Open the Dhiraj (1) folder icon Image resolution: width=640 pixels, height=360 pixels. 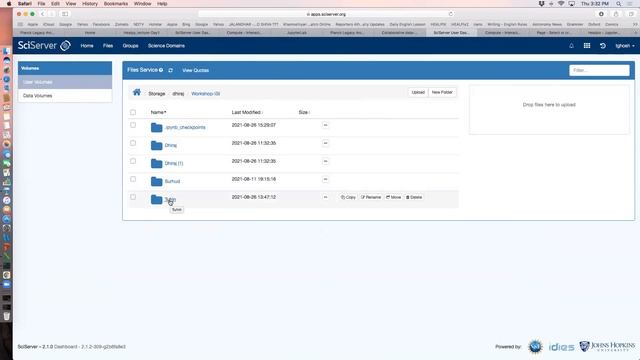[x=156, y=163]
